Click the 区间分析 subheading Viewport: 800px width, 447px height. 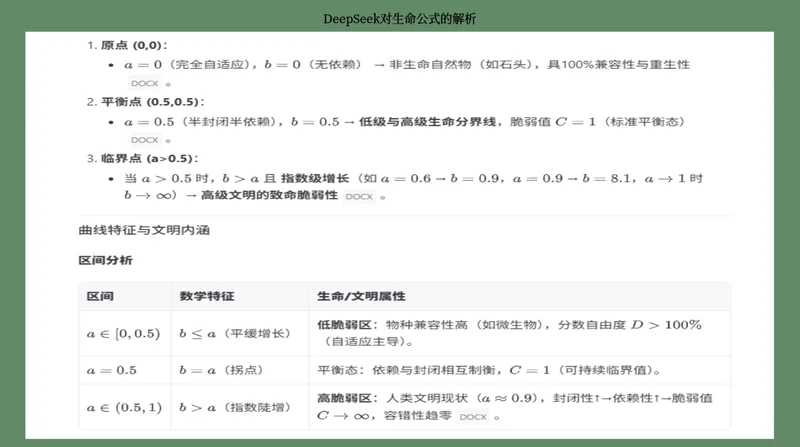click(105, 260)
